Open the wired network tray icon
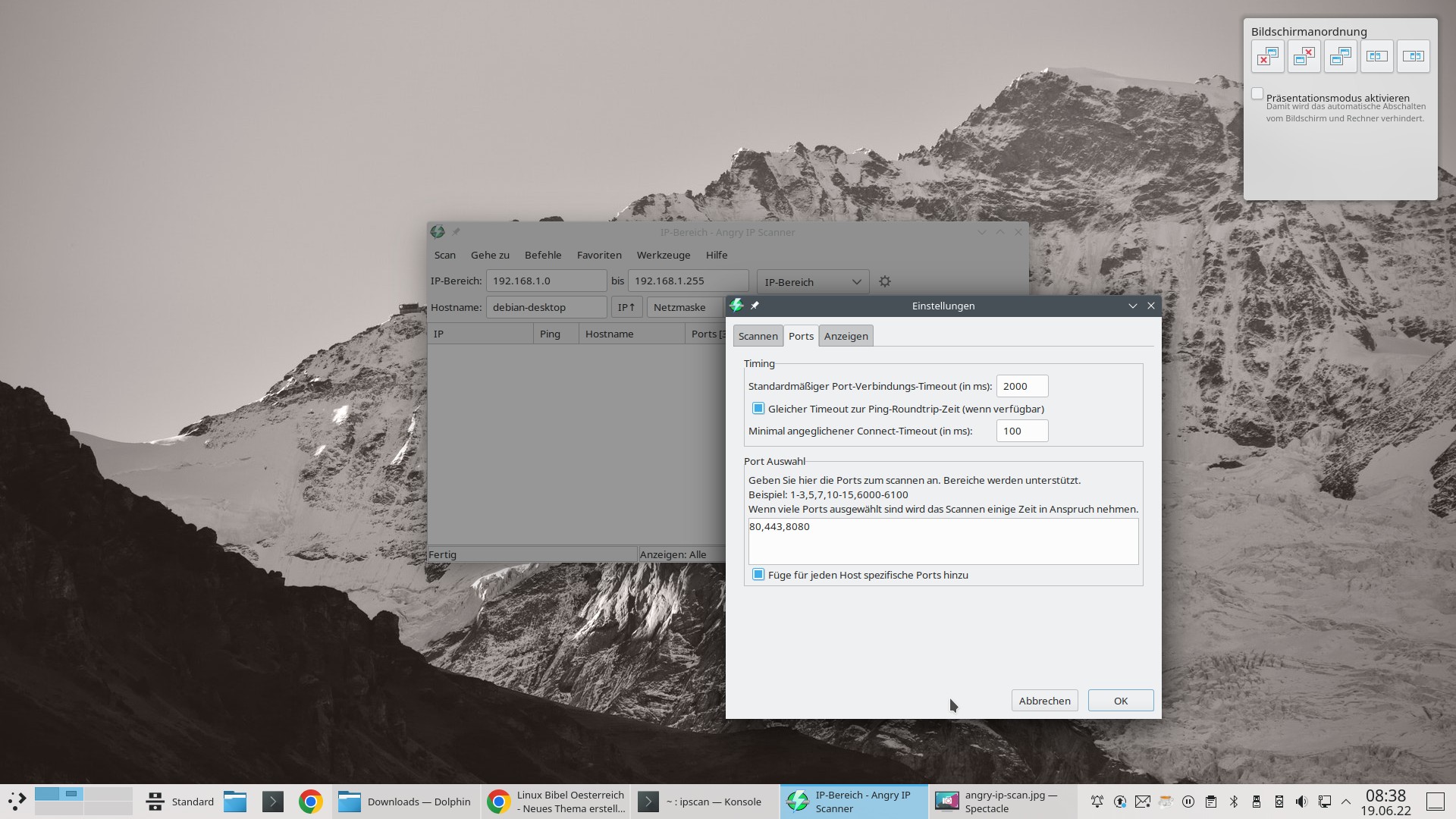 pos(1325,802)
